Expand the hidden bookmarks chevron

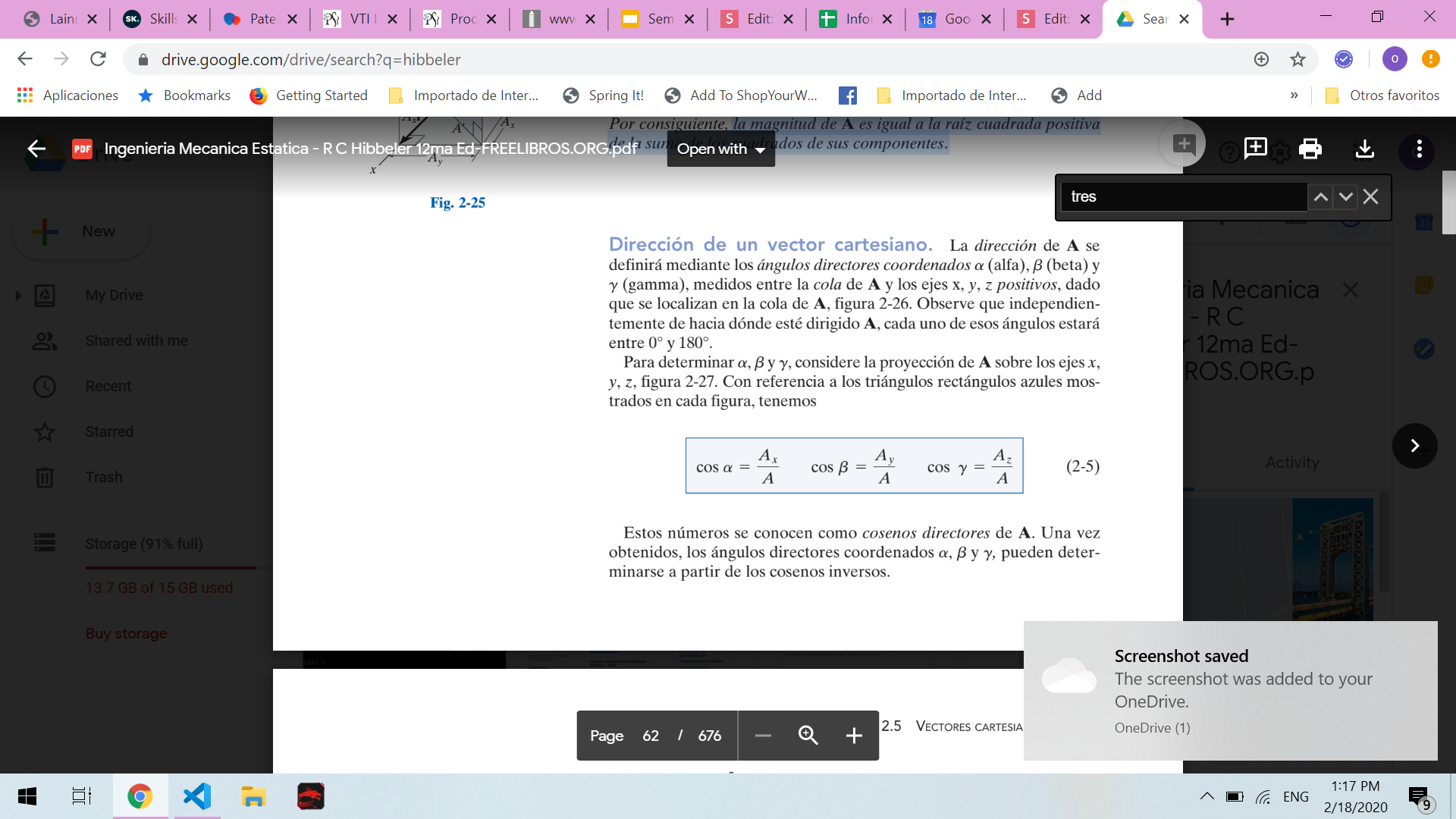1294,96
